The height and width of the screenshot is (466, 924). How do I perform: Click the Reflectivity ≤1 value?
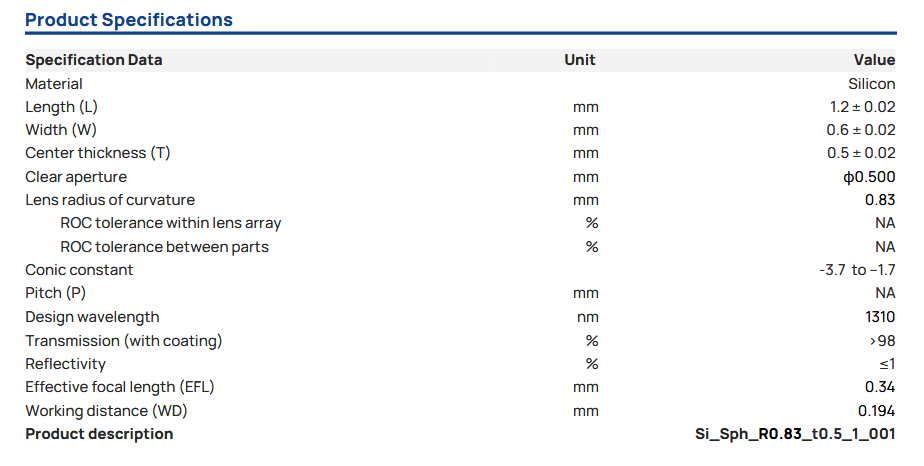[887, 364]
